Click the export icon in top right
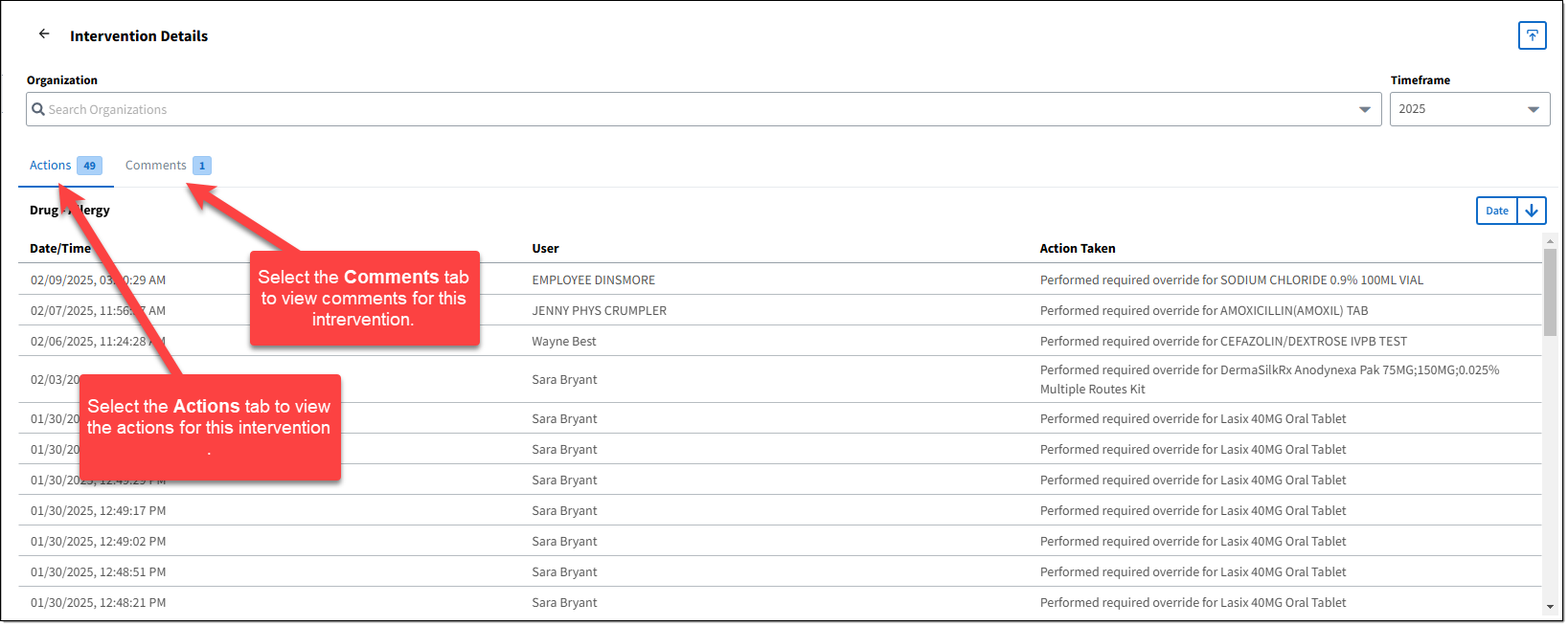The width and height of the screenshot is (1568, 626). pos(1532,35)
